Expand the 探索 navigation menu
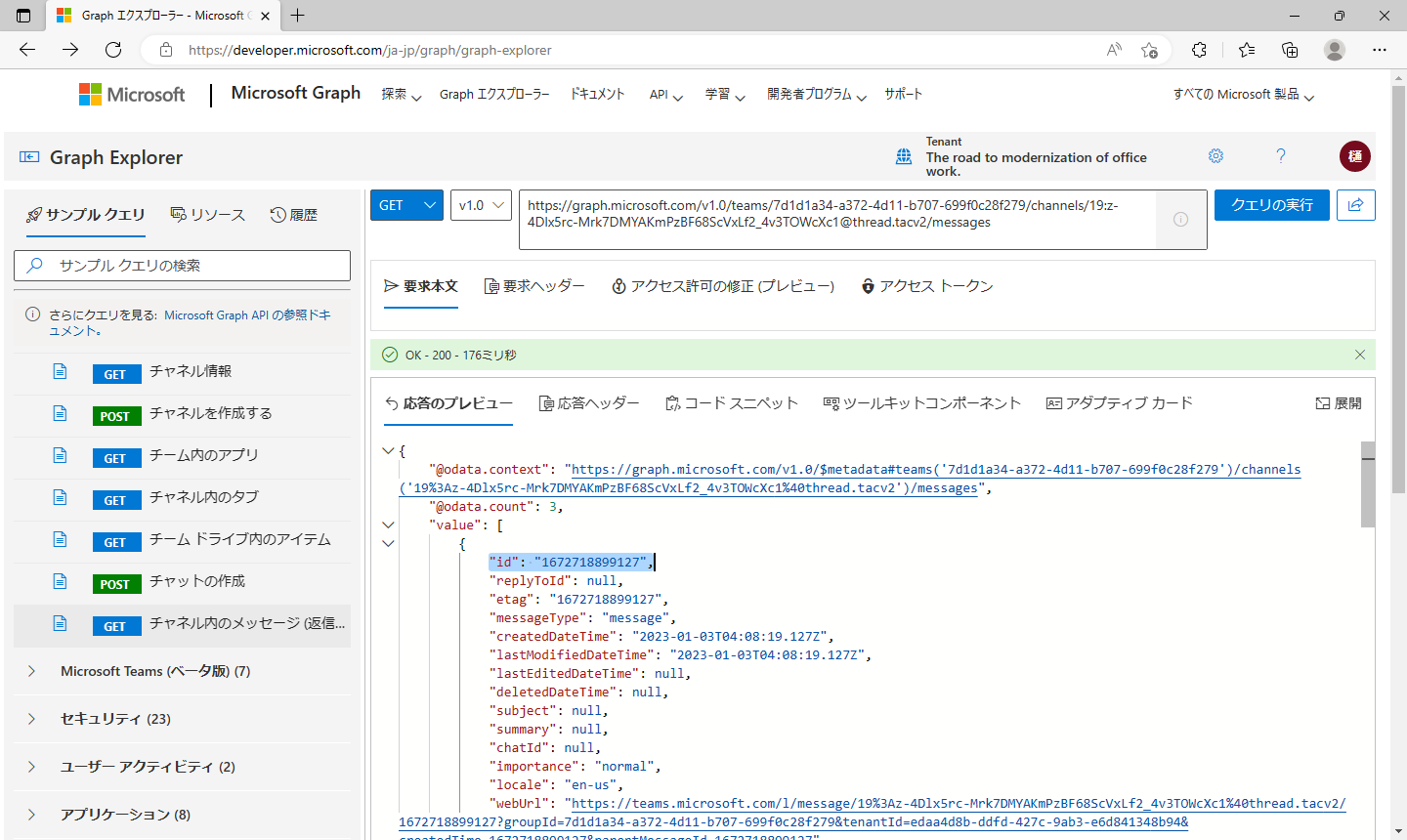Viewport: 1407px width, 840px height. pos(401,95)
